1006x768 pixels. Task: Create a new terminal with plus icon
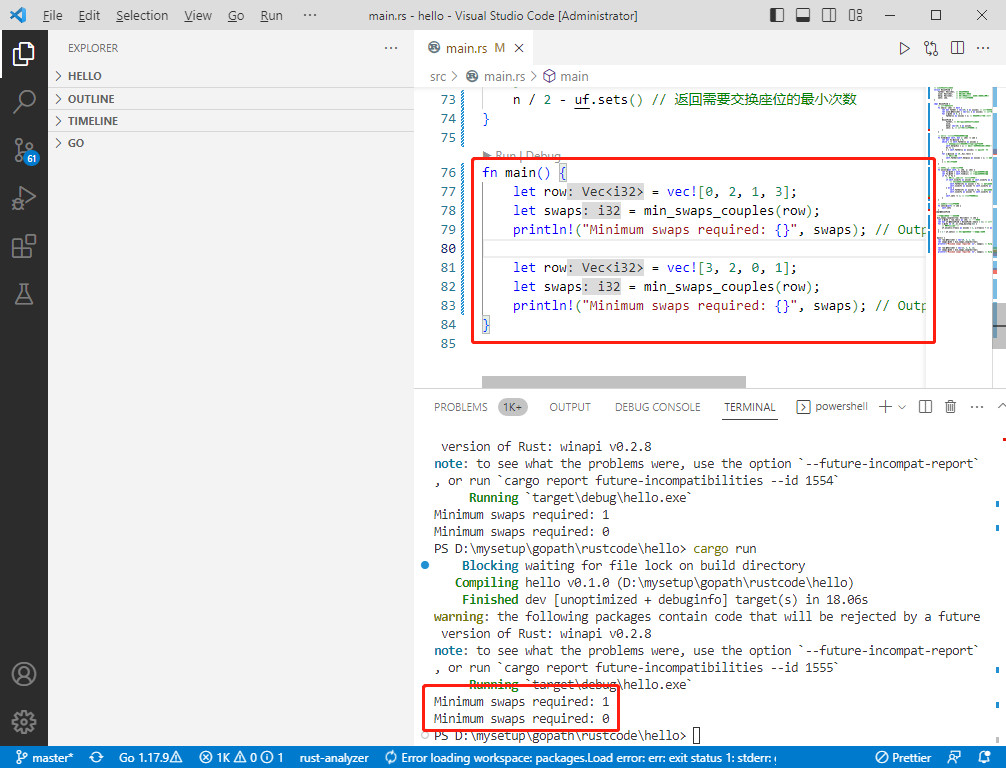pos(885,407)
